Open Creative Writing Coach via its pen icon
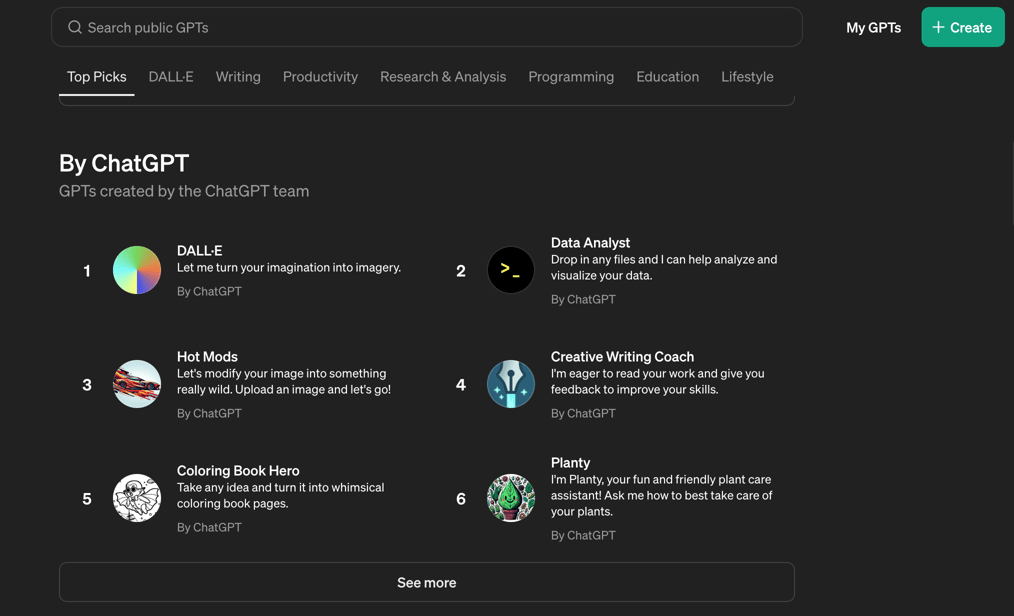Image resolution: width=1014 pixels, height=616 pixels. 511,384
